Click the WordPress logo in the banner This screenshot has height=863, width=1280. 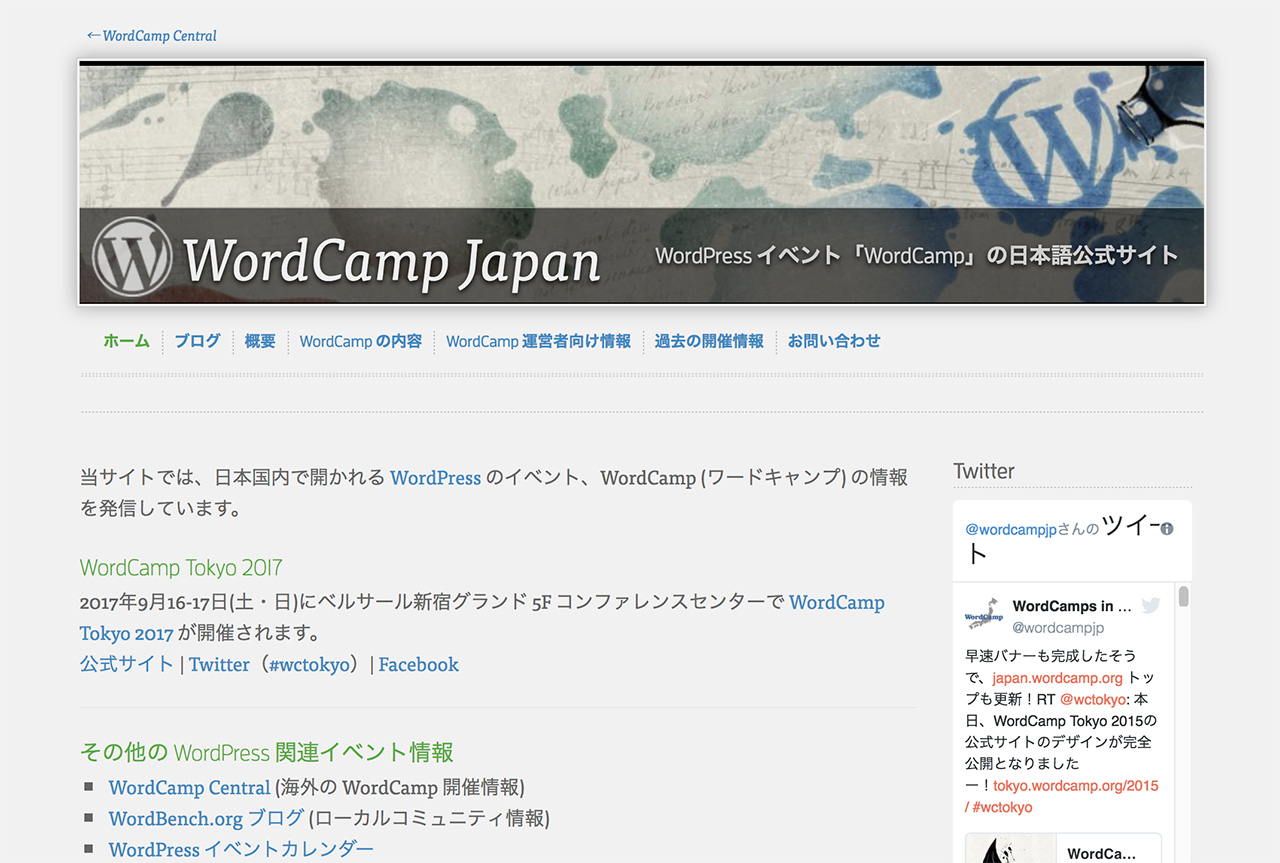(133, 257)
